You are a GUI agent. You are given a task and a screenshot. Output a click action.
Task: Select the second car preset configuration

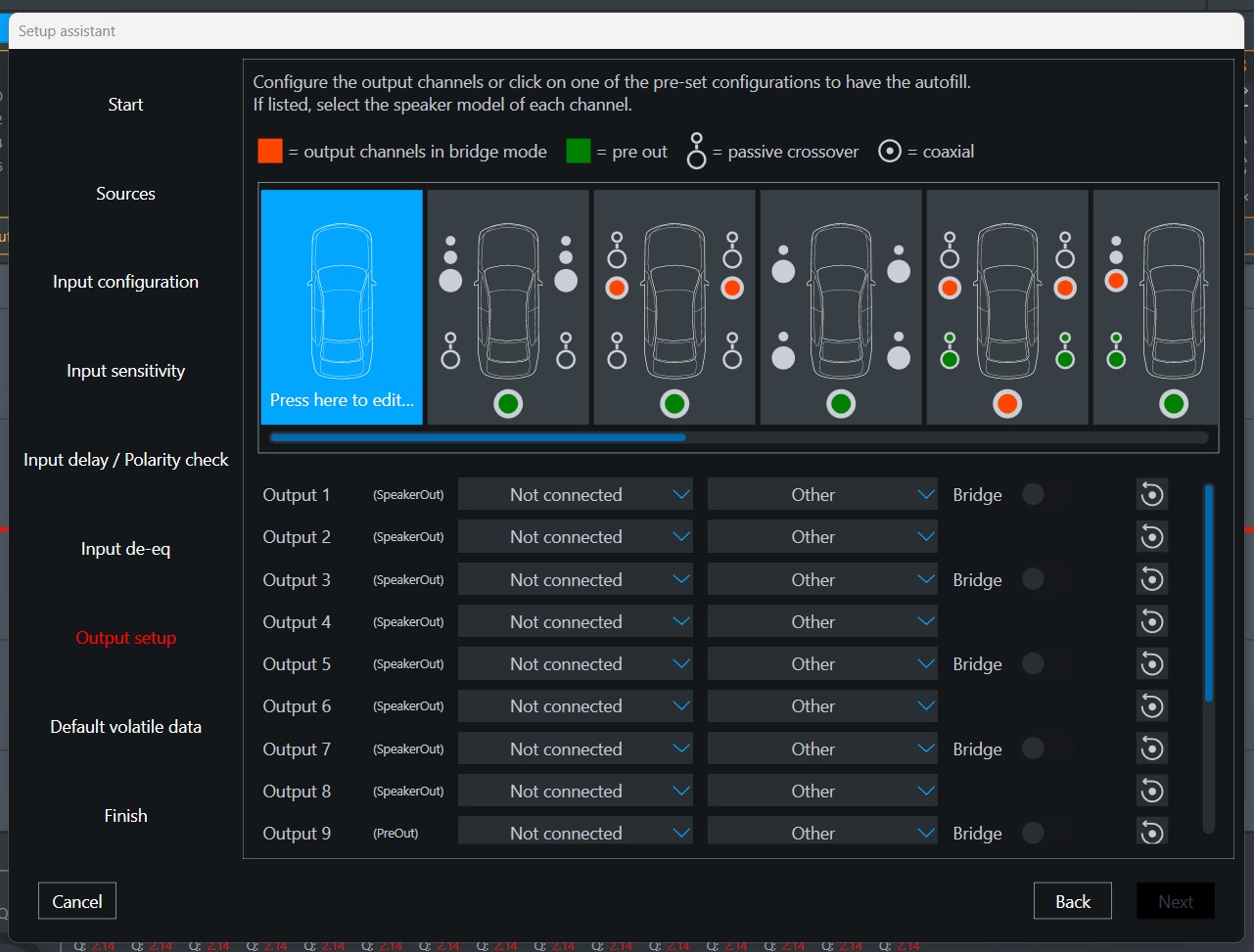(508, 307)
